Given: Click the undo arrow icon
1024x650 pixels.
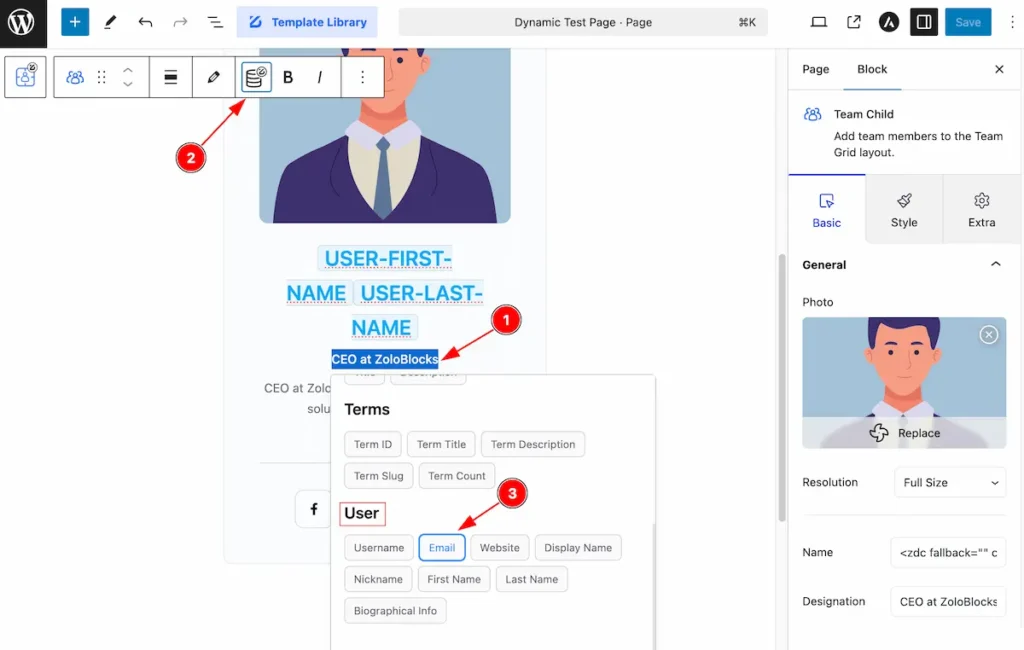Looking at the screenshot, I should click(145, 22).
